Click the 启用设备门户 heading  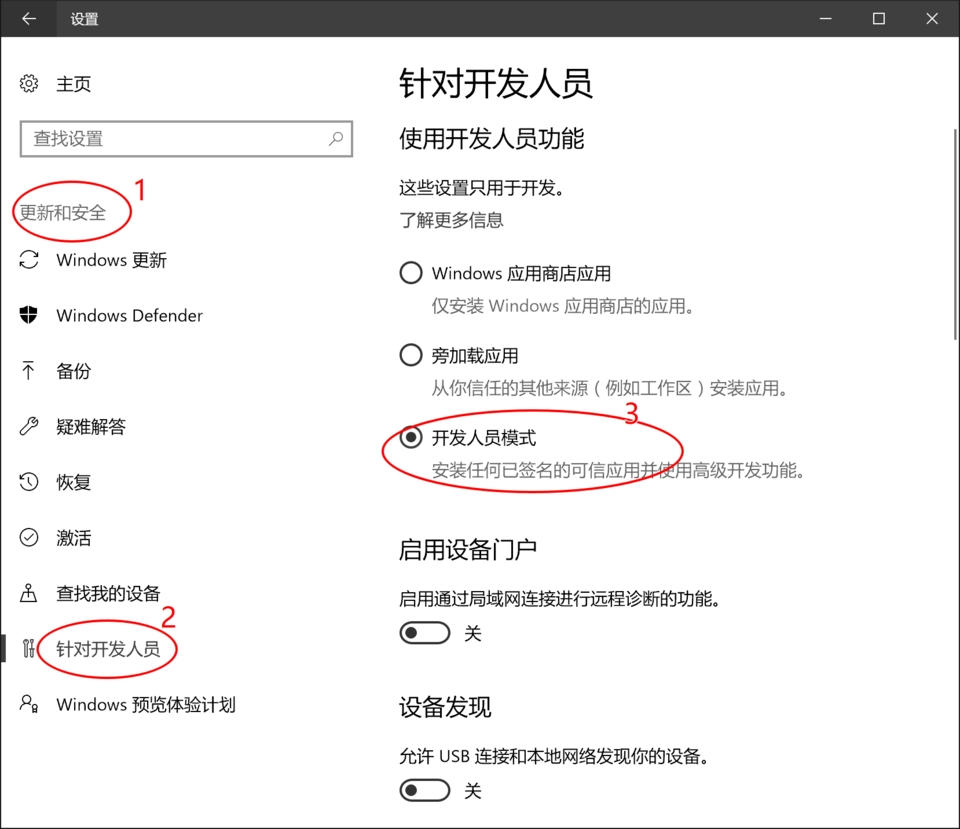click(x=468, y=549)
